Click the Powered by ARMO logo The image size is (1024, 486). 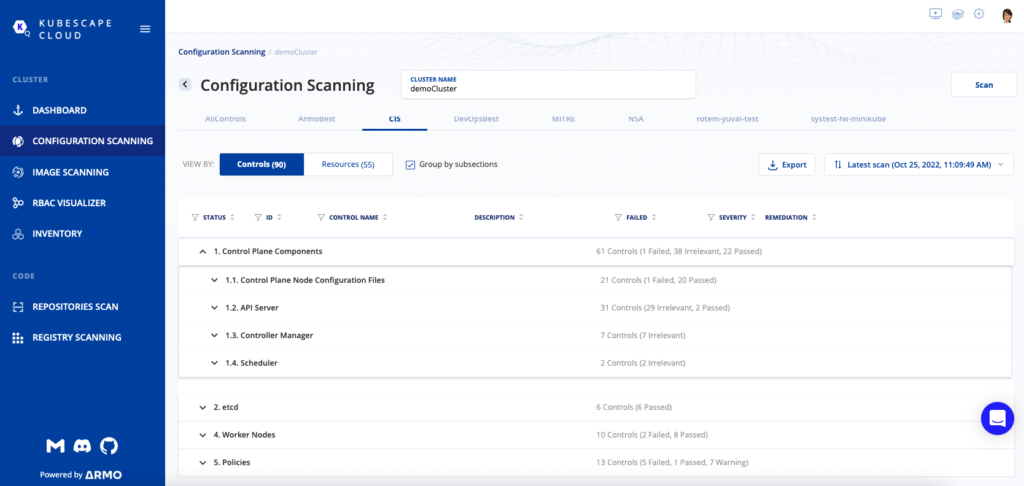(x=81, y=475)
